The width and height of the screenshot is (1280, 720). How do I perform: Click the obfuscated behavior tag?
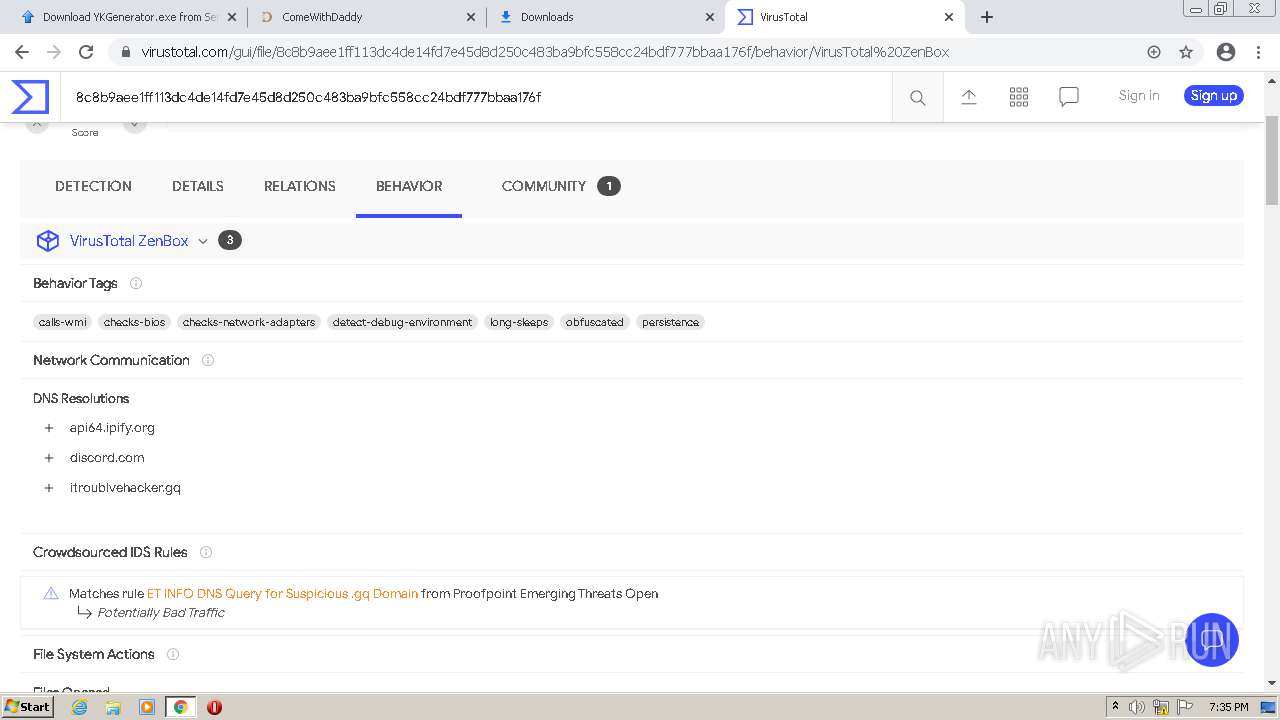tap(594, 322)
